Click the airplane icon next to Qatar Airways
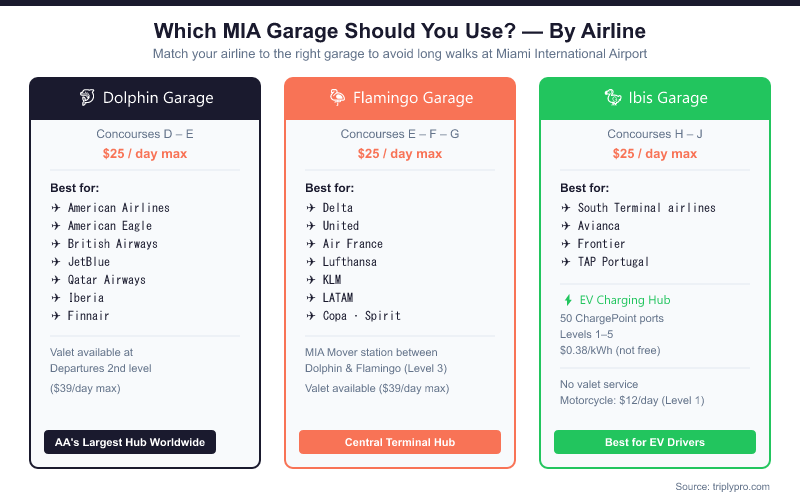This screenshot has height=500, width=800. (56, 280)
